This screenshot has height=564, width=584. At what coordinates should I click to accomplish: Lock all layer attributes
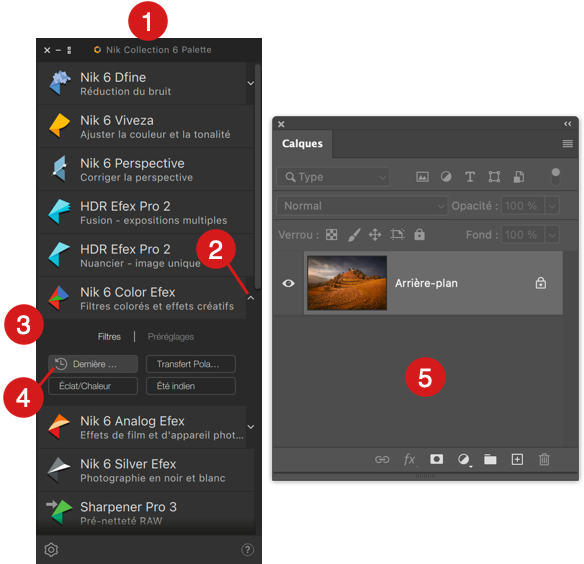pyautogui.click(x=419, y=234)
